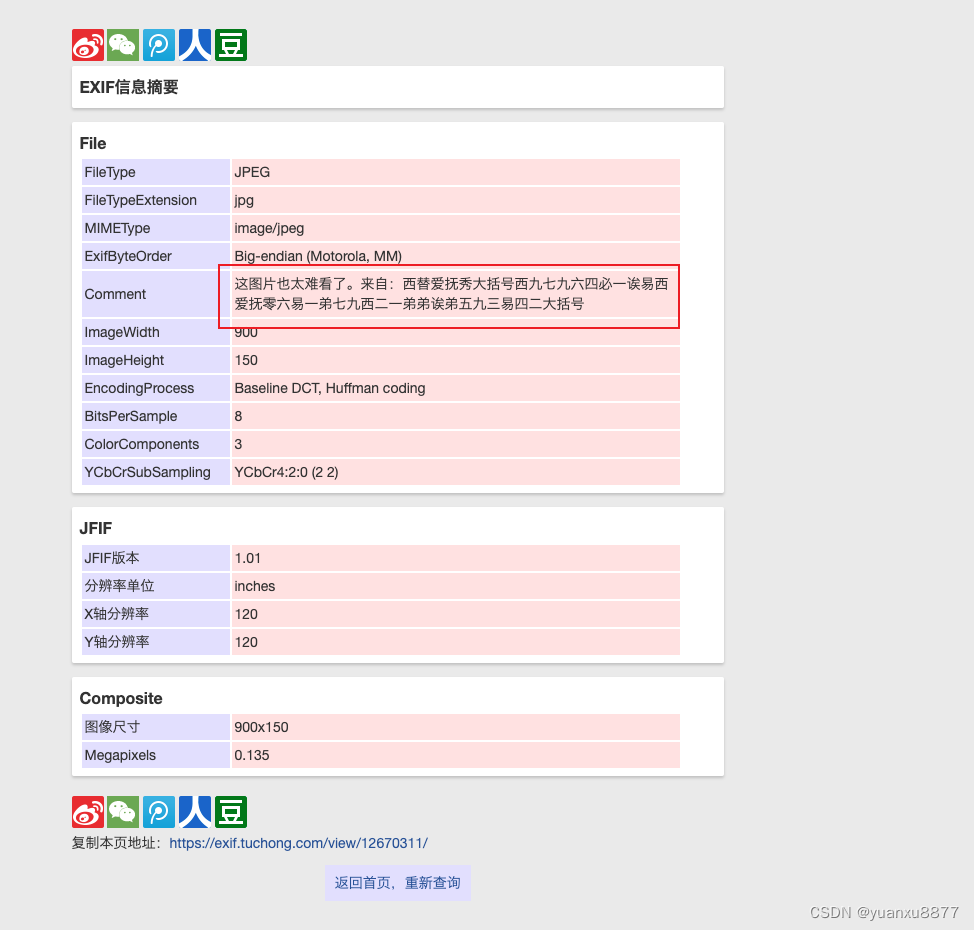Click the EXIF信息摘要 header
This screenshot has width=974, height=930.
pyautogui.click(x=128, y=87)
